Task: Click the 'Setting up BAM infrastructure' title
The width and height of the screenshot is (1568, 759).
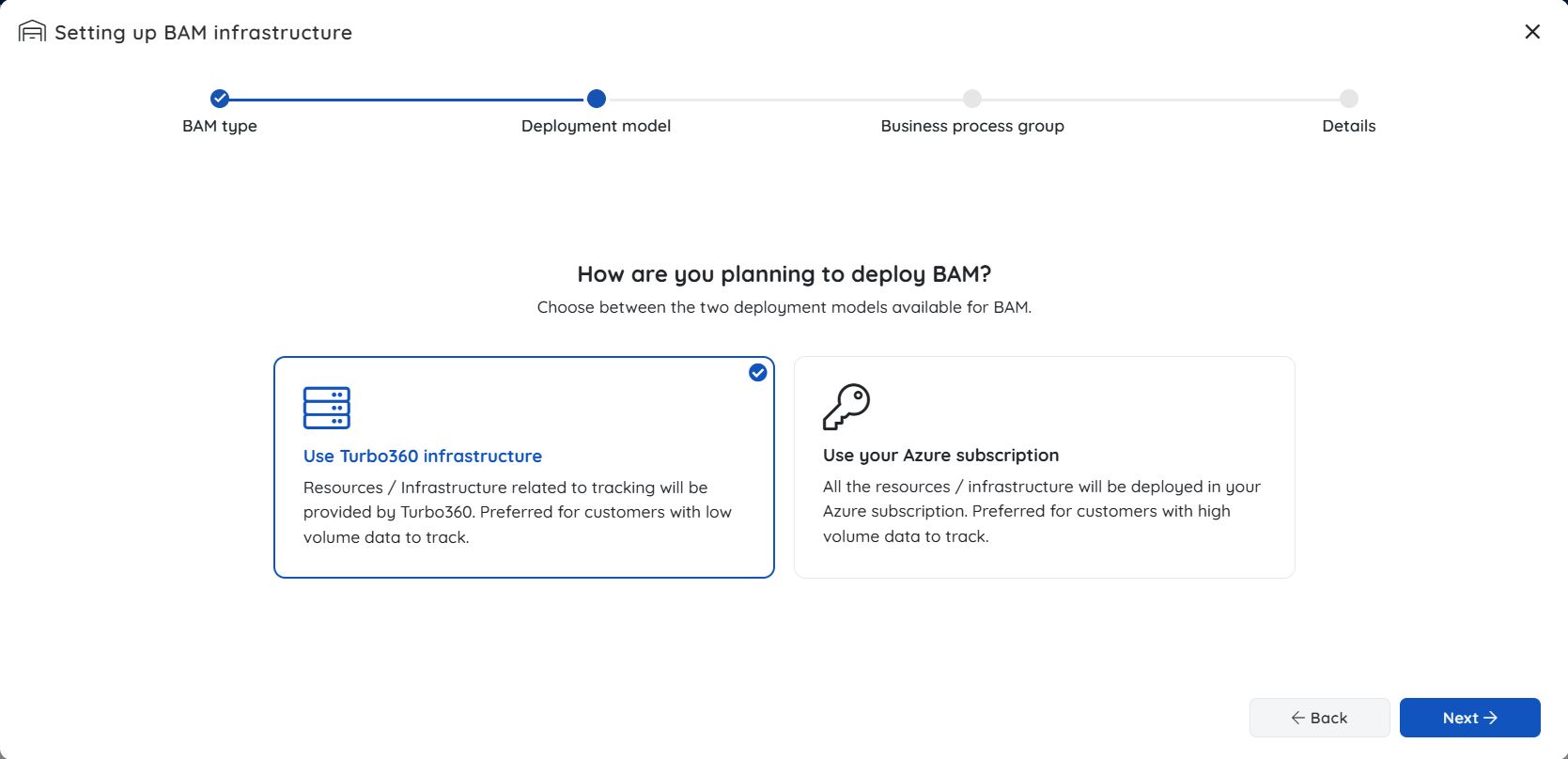Action: coord(204,32)
